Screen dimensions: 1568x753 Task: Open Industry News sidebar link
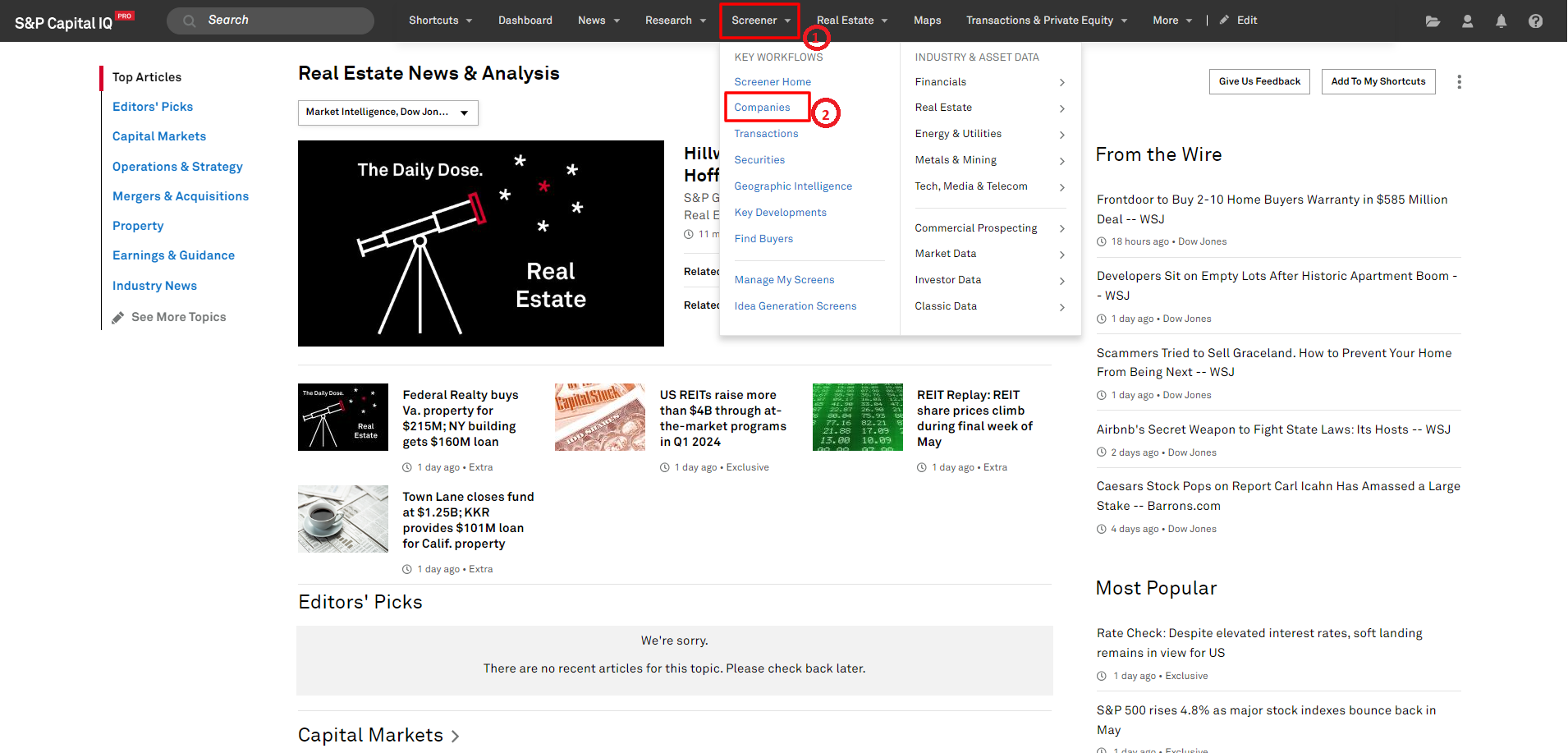pyautogui.click(x=154, y=286)
